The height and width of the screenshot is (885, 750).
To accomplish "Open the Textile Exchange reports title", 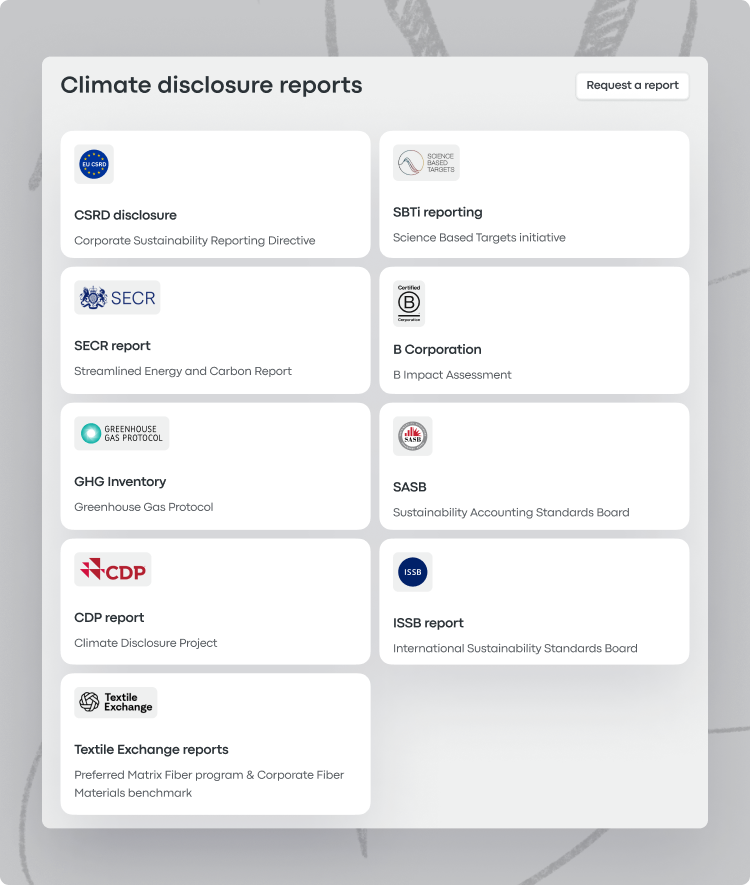I will tap(151, 750).
